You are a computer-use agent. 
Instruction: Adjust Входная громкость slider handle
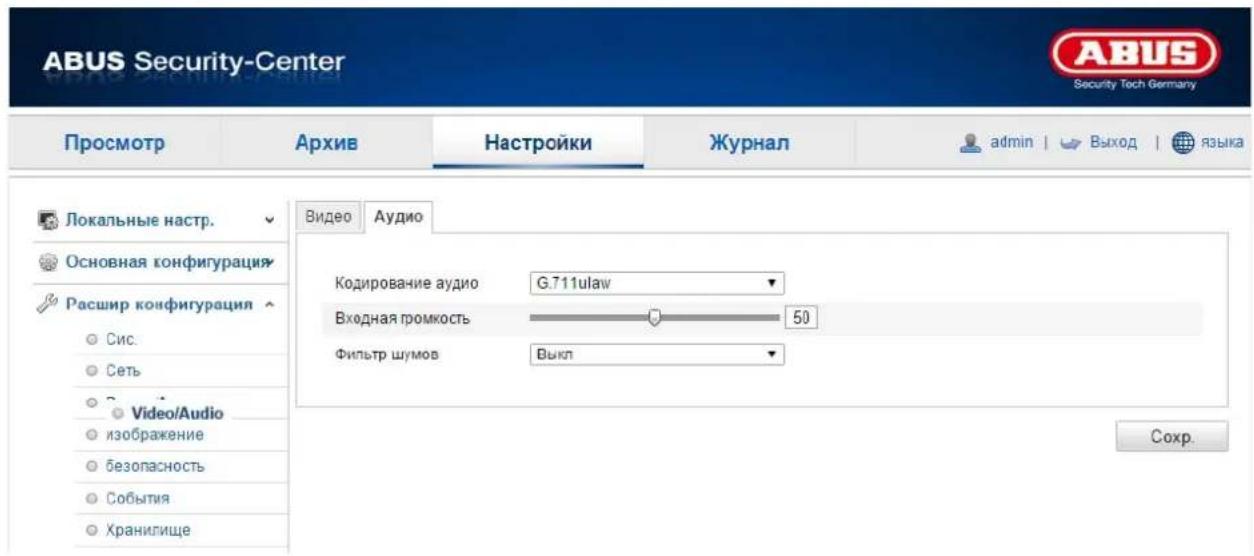point(655,318)
